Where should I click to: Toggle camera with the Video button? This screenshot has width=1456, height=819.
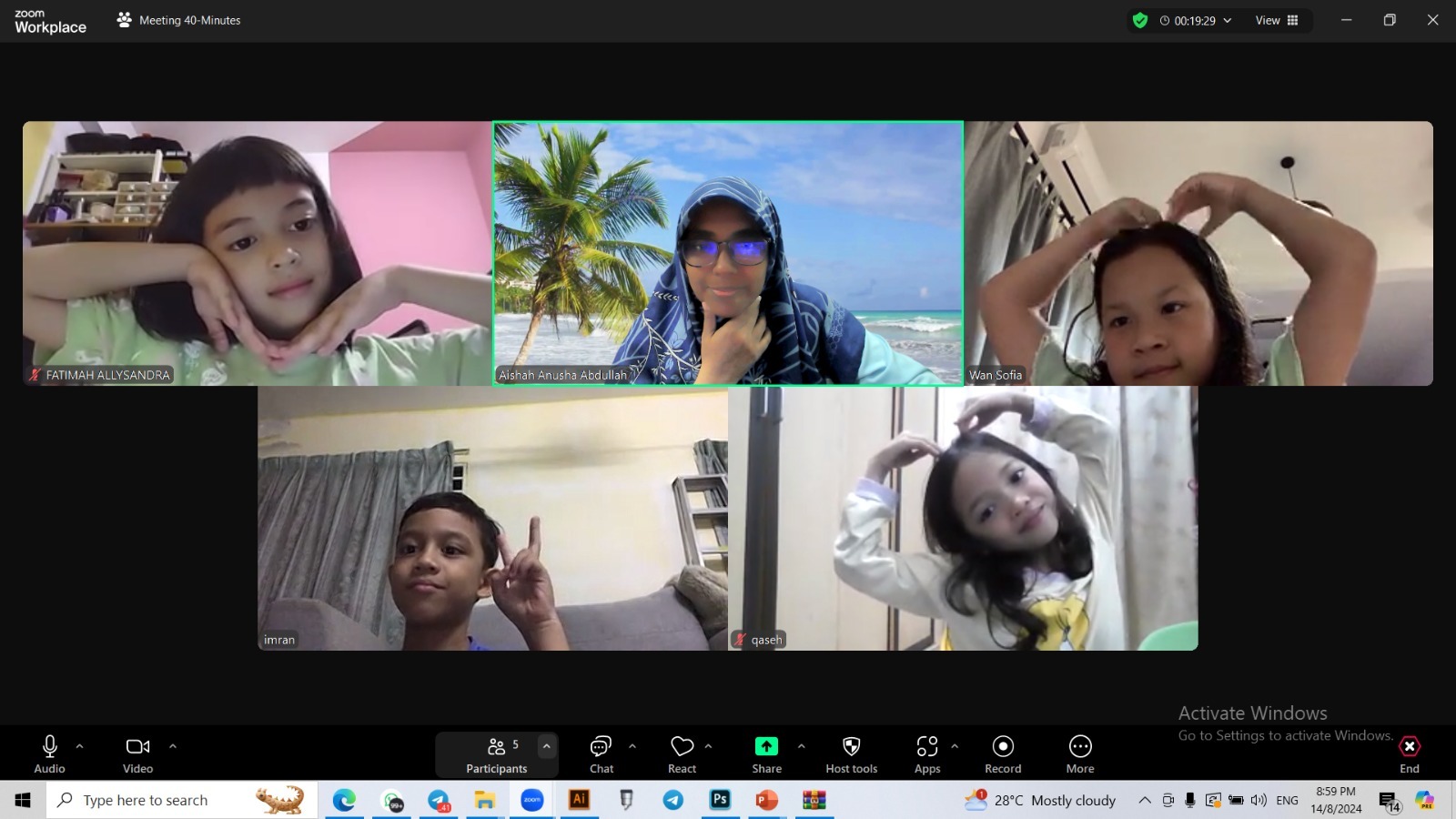(x=137, y=754)
